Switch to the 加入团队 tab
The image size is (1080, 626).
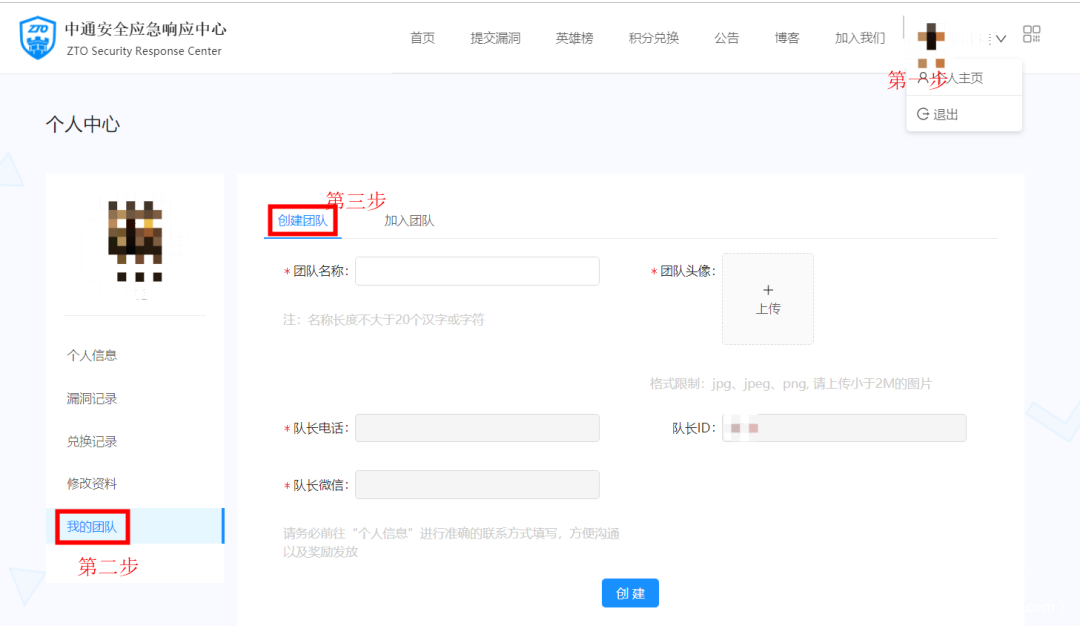[409, 220]
